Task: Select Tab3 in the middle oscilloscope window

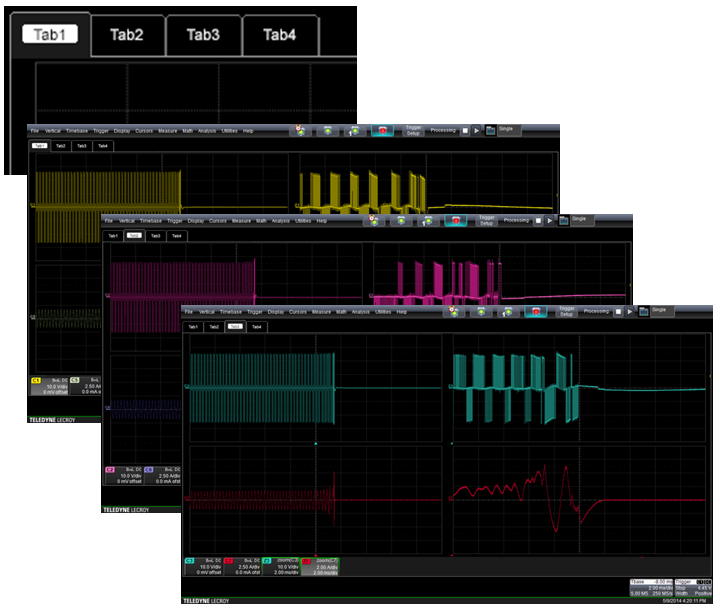Action: tap(154, 236)
